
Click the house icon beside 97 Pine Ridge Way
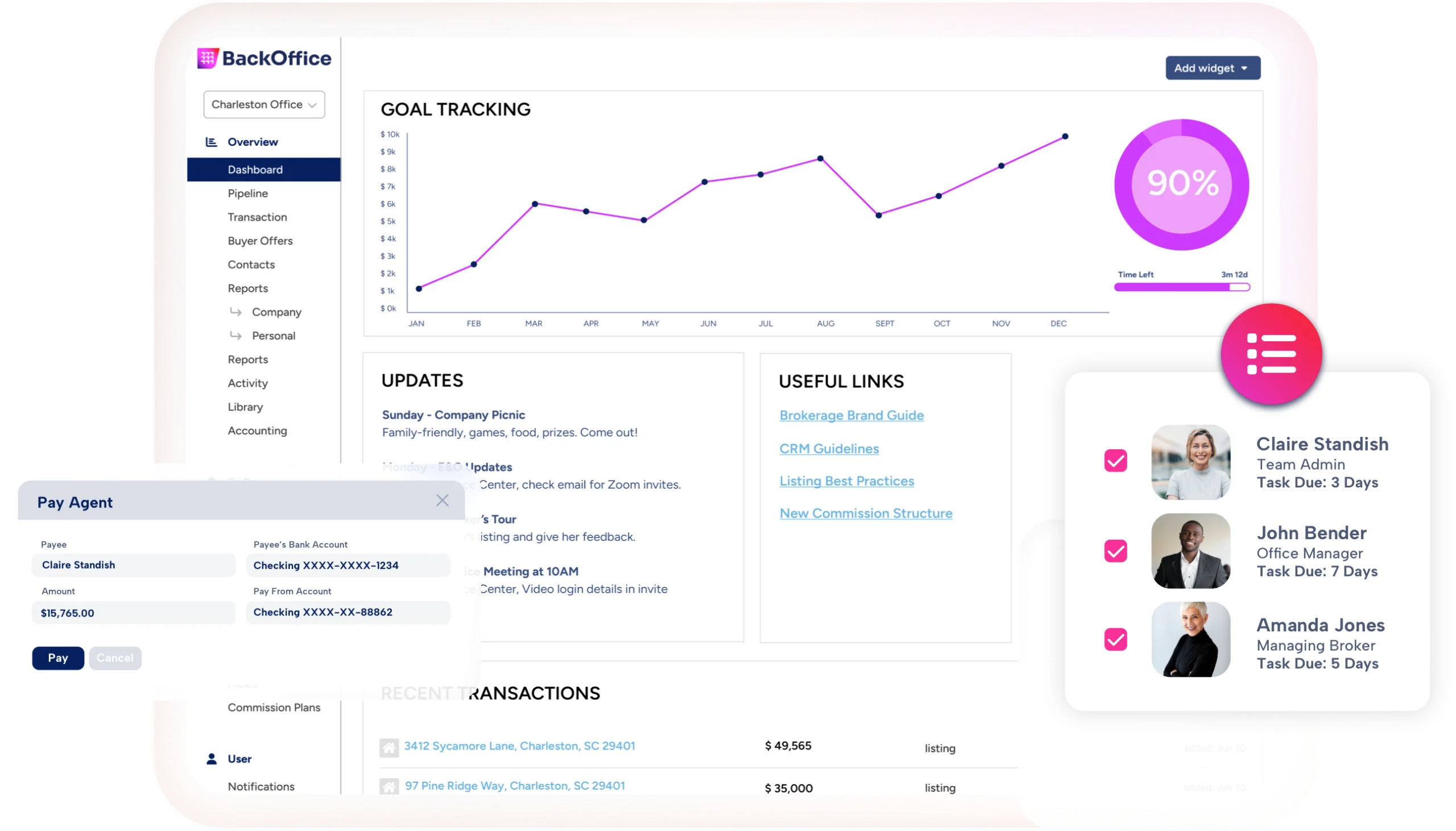tap(389, 787)
